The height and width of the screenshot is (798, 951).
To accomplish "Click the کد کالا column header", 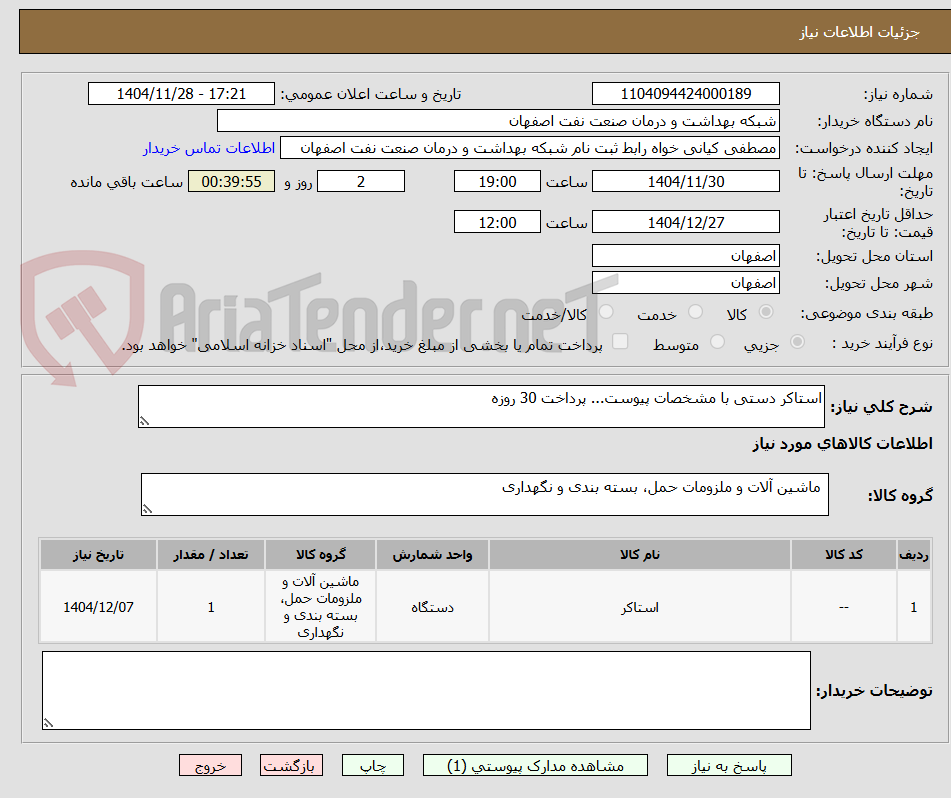I will (x=843, y=555).
